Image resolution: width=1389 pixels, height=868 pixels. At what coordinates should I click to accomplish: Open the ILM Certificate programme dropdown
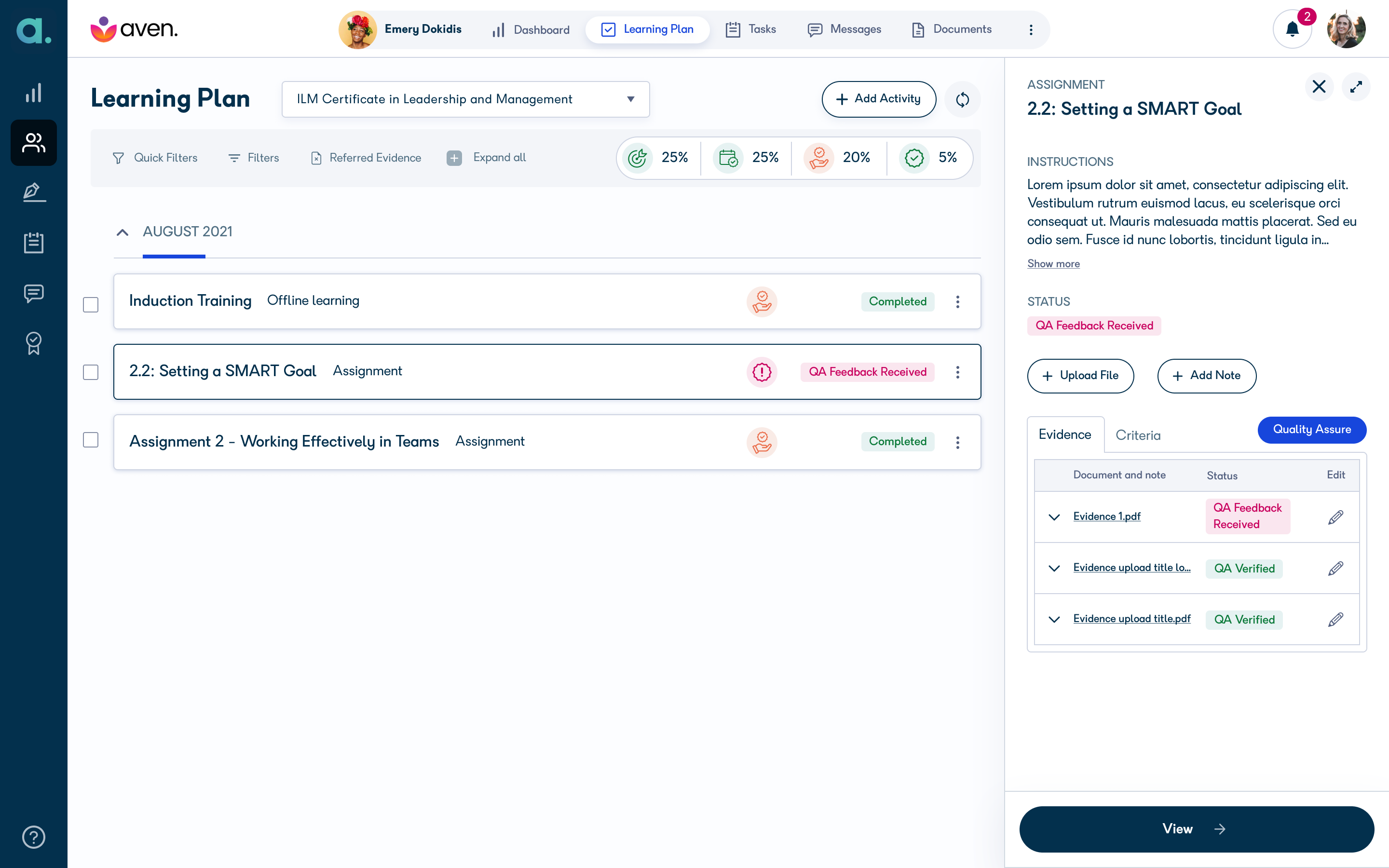pyautogui.click(x=465, y=99)
